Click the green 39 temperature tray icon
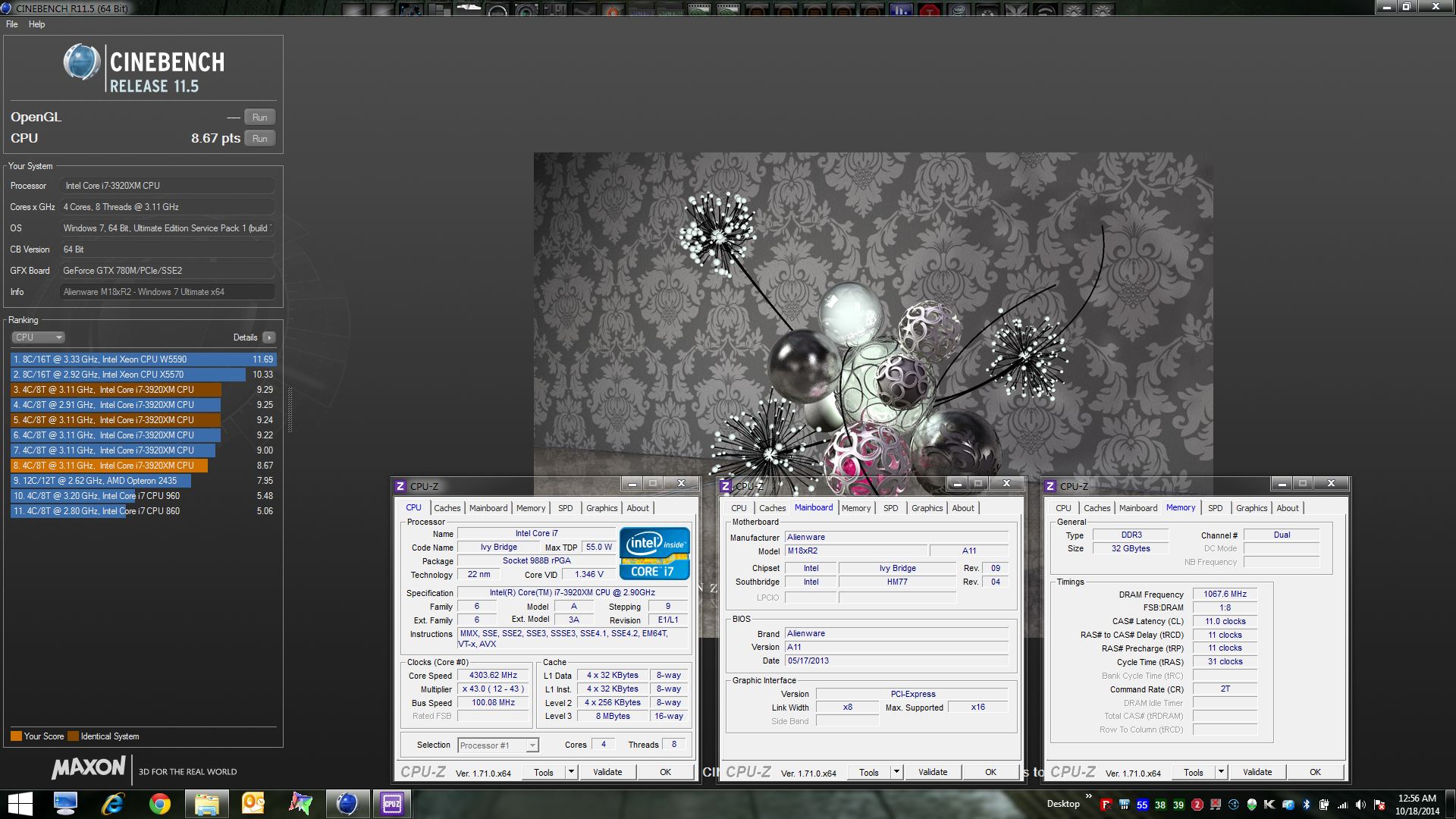Viewport: 1456px width, 819px height. click(1178, 805)
